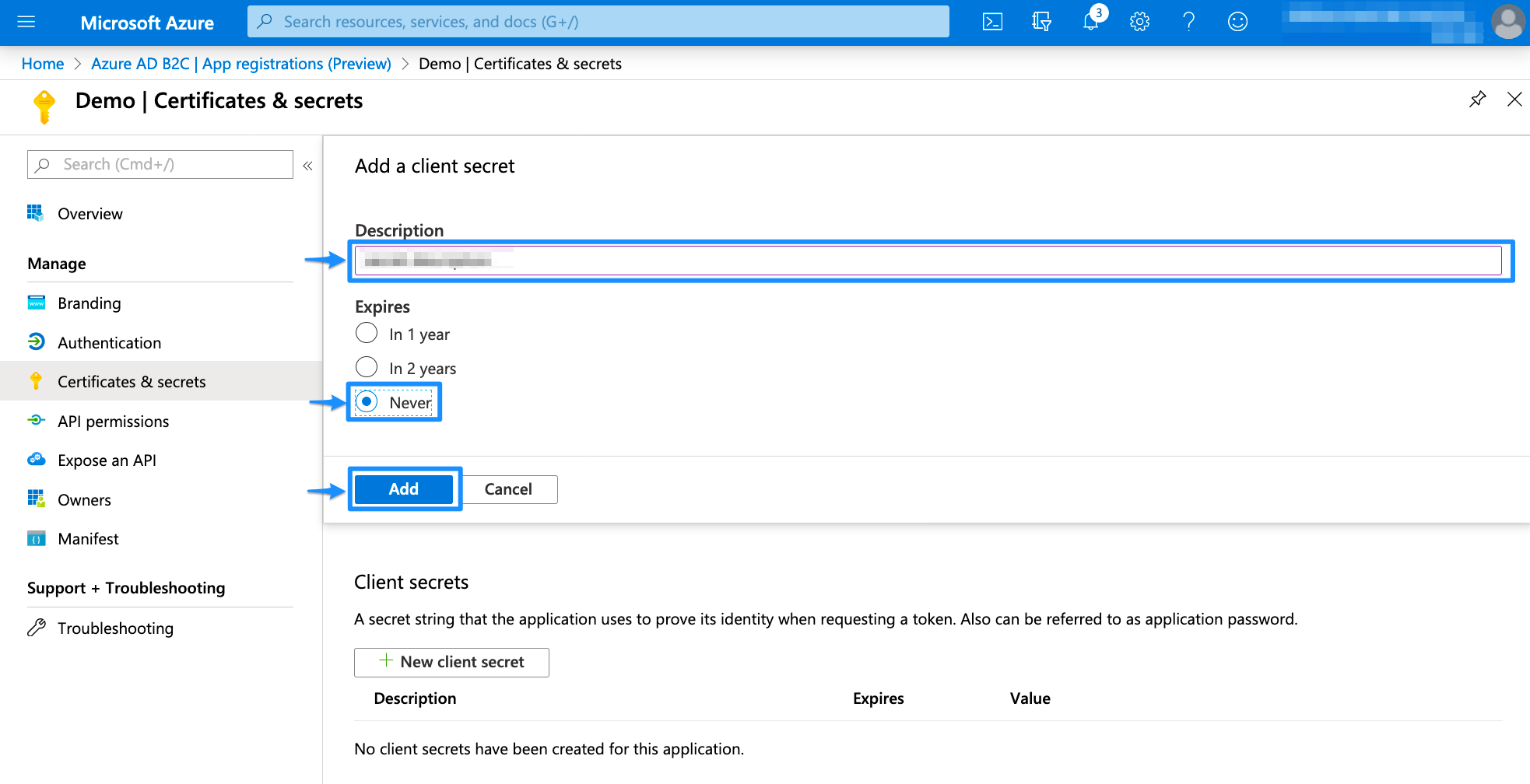Click Add to create the client secret
1530x784 pixels.
click(x=404, y=488)
